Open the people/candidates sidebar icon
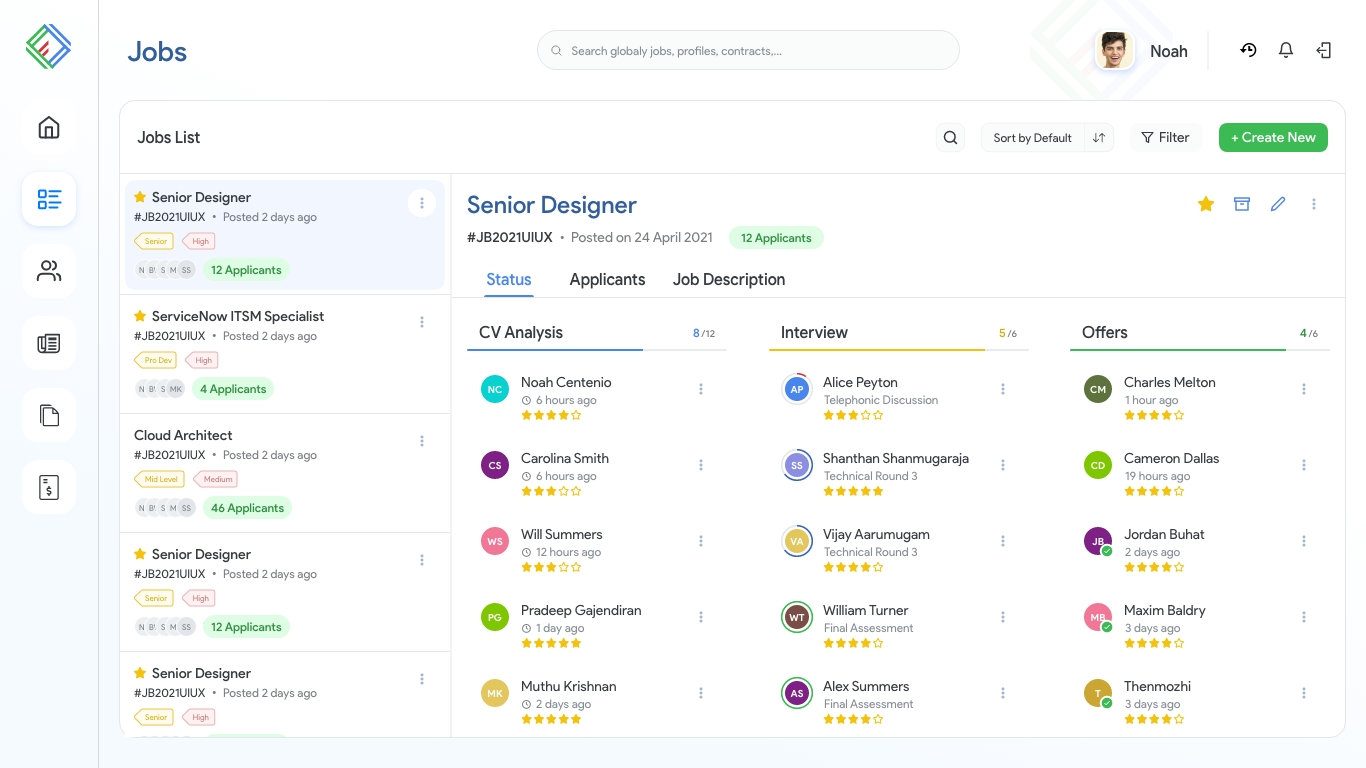Image resolution: width=1366 pixels, height=768 pixels. point(49,271)
